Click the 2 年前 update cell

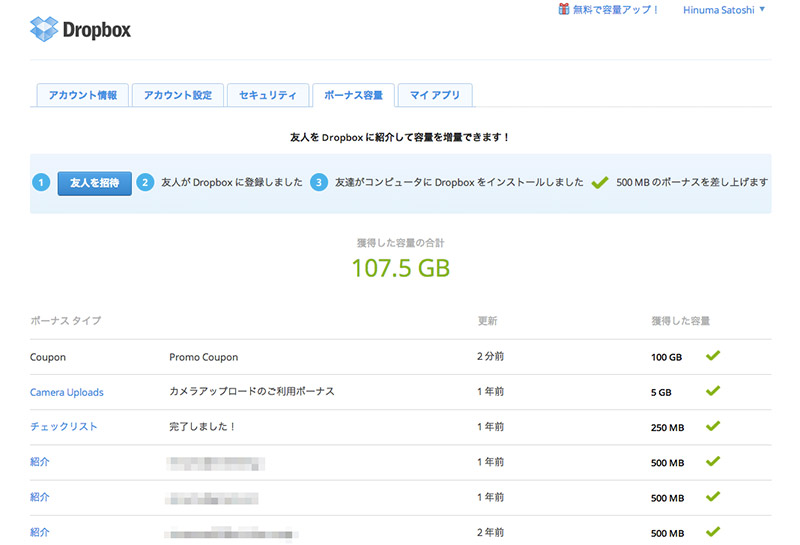click(x=490, y=532)
